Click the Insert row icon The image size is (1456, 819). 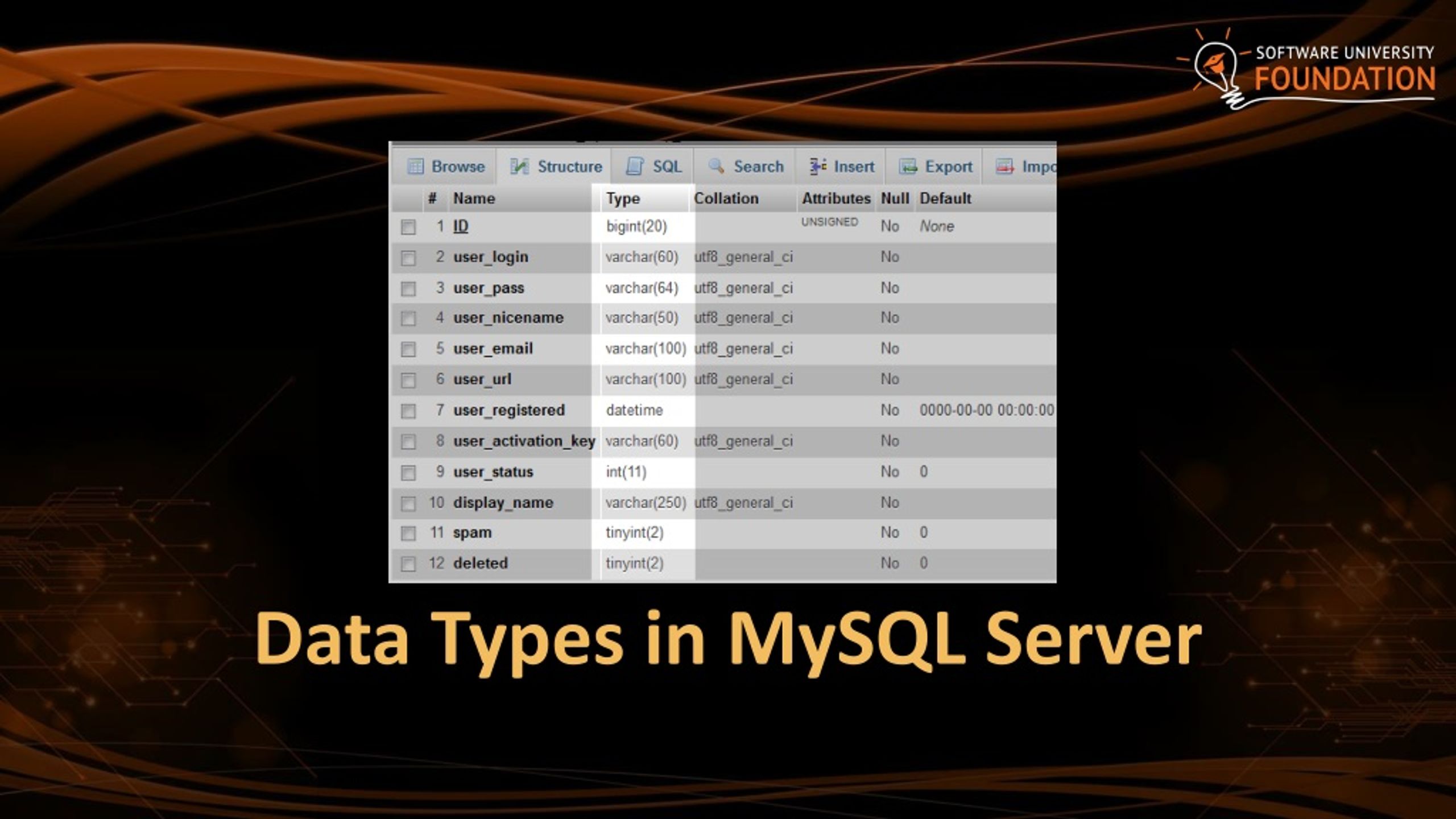tap(816, 166)
